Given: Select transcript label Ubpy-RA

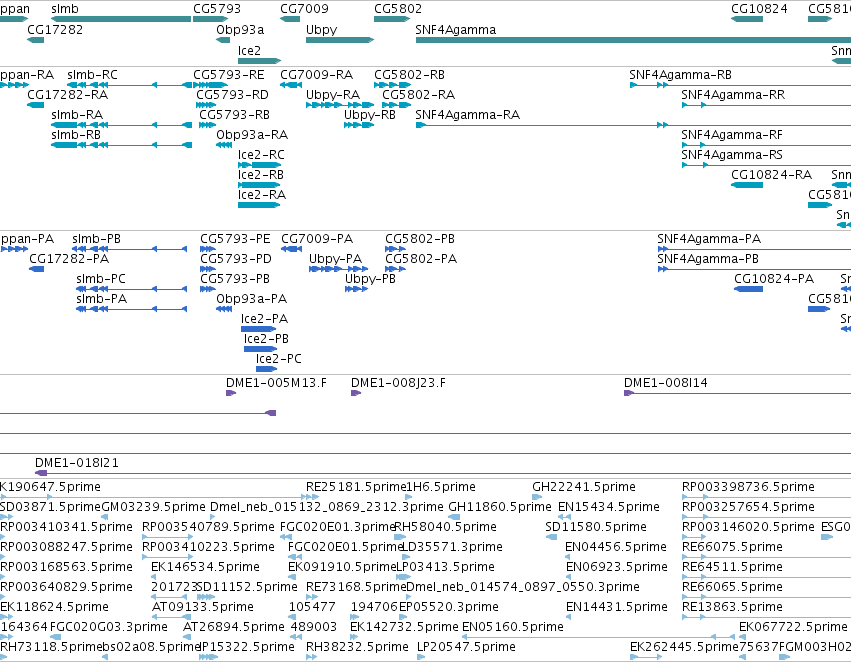Looking at the screenshot, I should pos(333,95).
